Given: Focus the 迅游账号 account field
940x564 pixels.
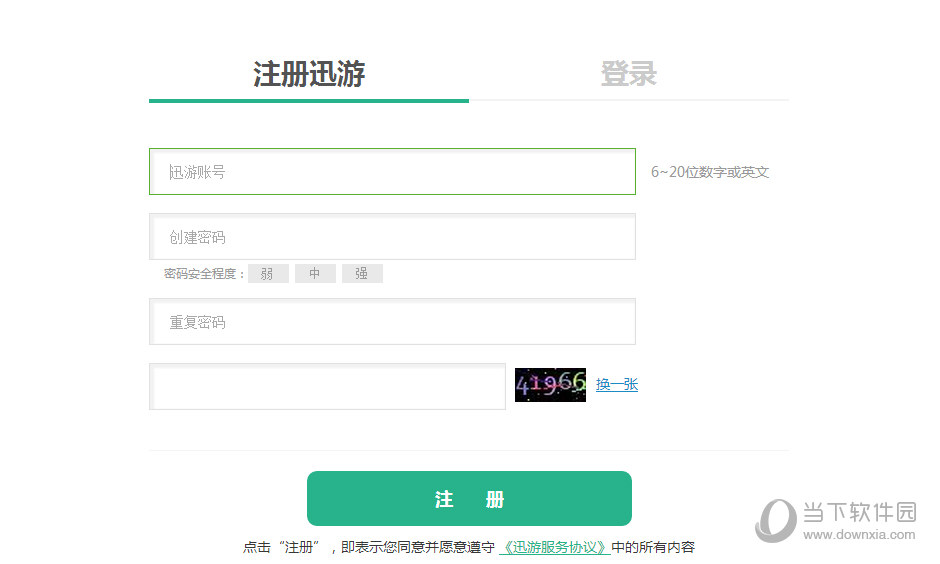Looking at the screenshot, I should [x=392, y=172].
